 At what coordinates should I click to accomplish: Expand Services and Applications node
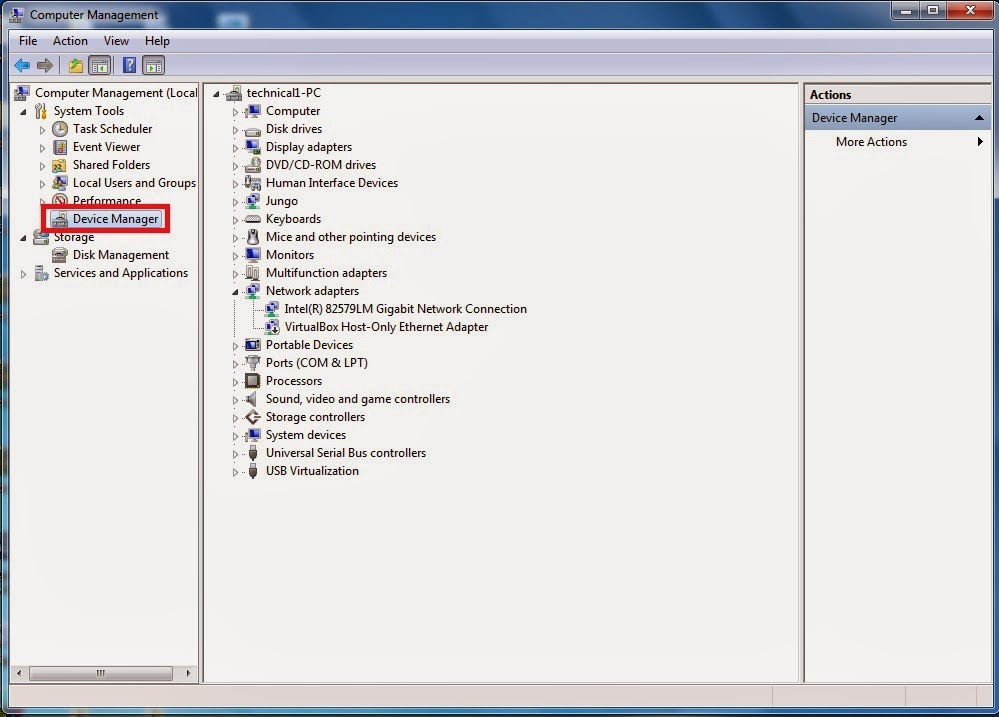[24, 274]
